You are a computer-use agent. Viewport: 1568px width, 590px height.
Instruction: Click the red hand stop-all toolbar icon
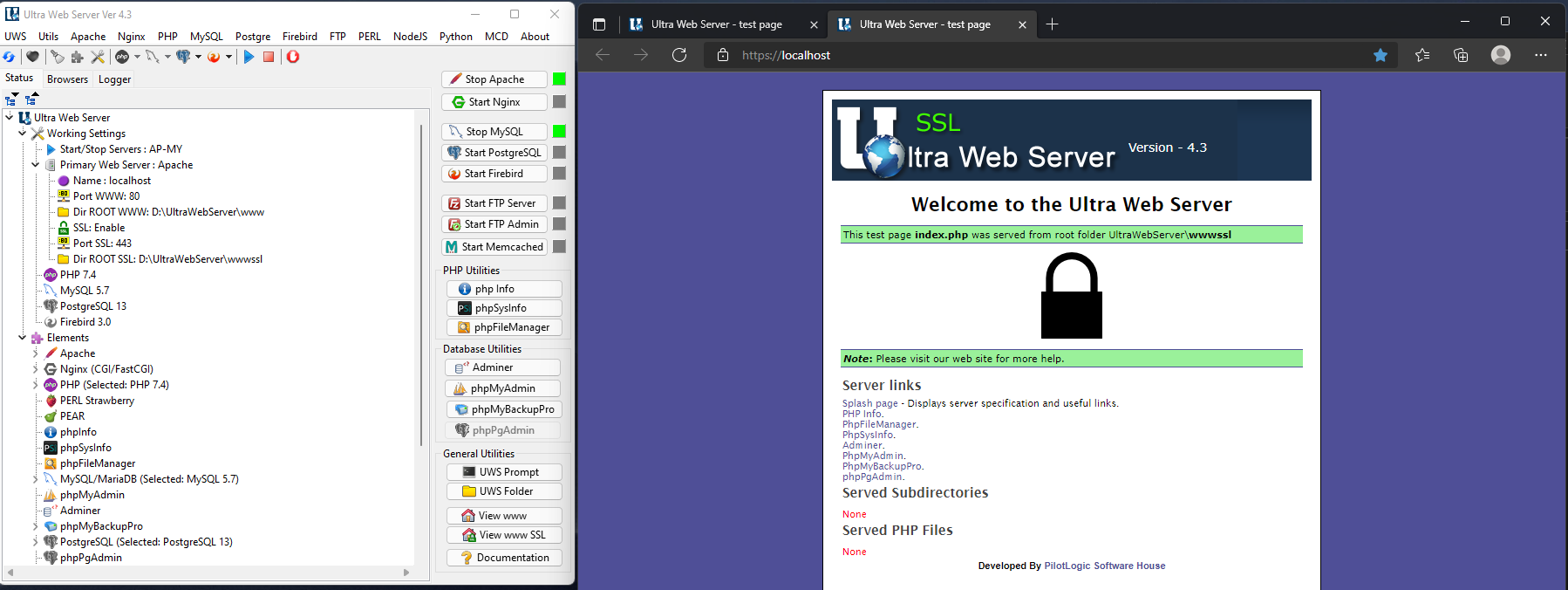pos(293,57)
